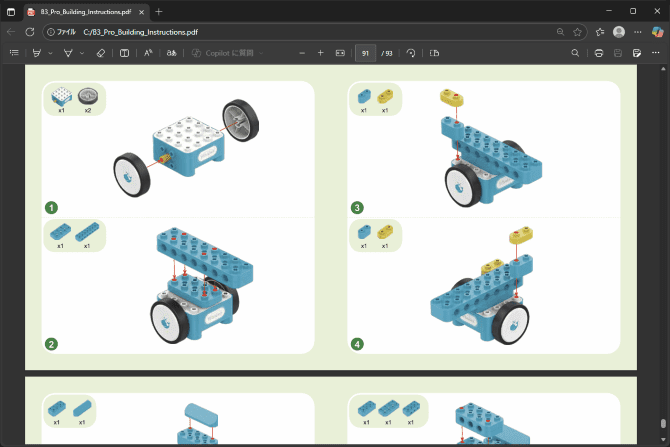
Task: Click the fit to width icon
Action: pos(340,53)
